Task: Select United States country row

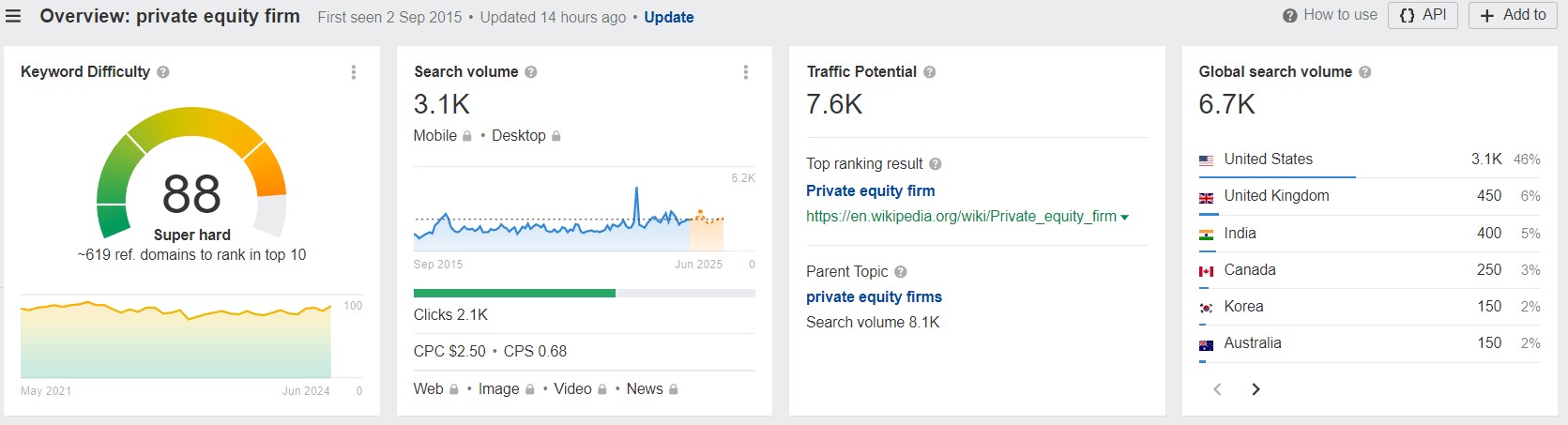Action: [x=1268, y=159]
